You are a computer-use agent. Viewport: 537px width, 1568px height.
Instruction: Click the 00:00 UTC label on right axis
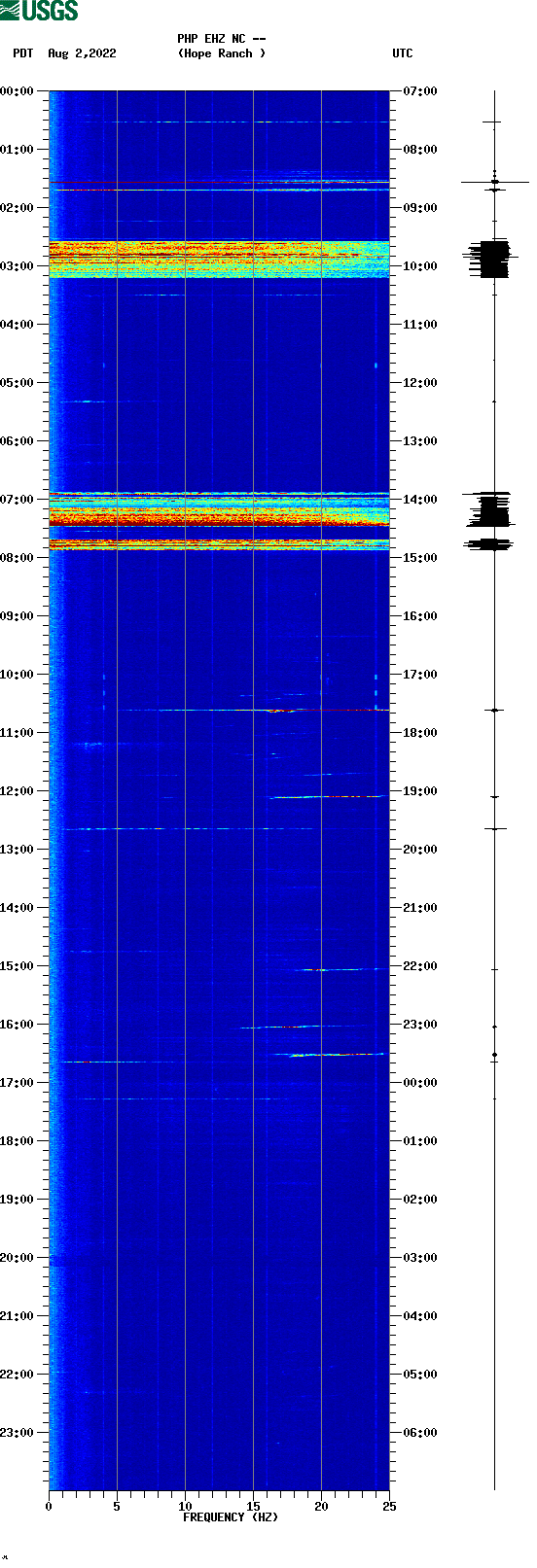pyautogui.click(x=420, y=1083)
